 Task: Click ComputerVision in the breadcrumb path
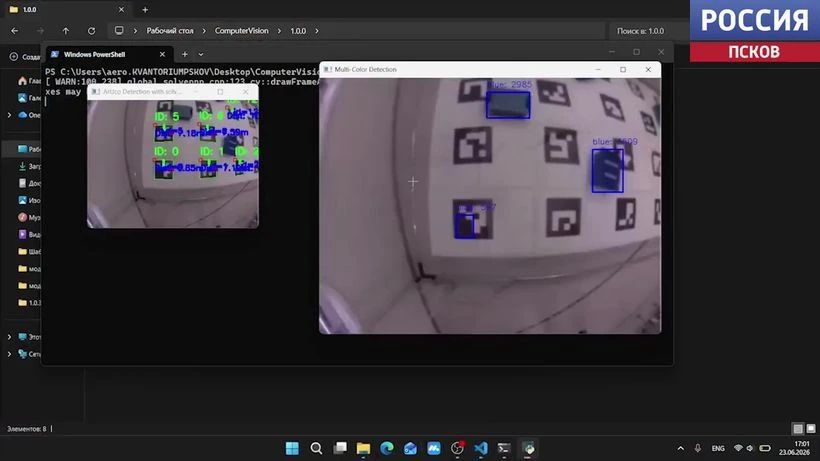(x=242, y=31)
